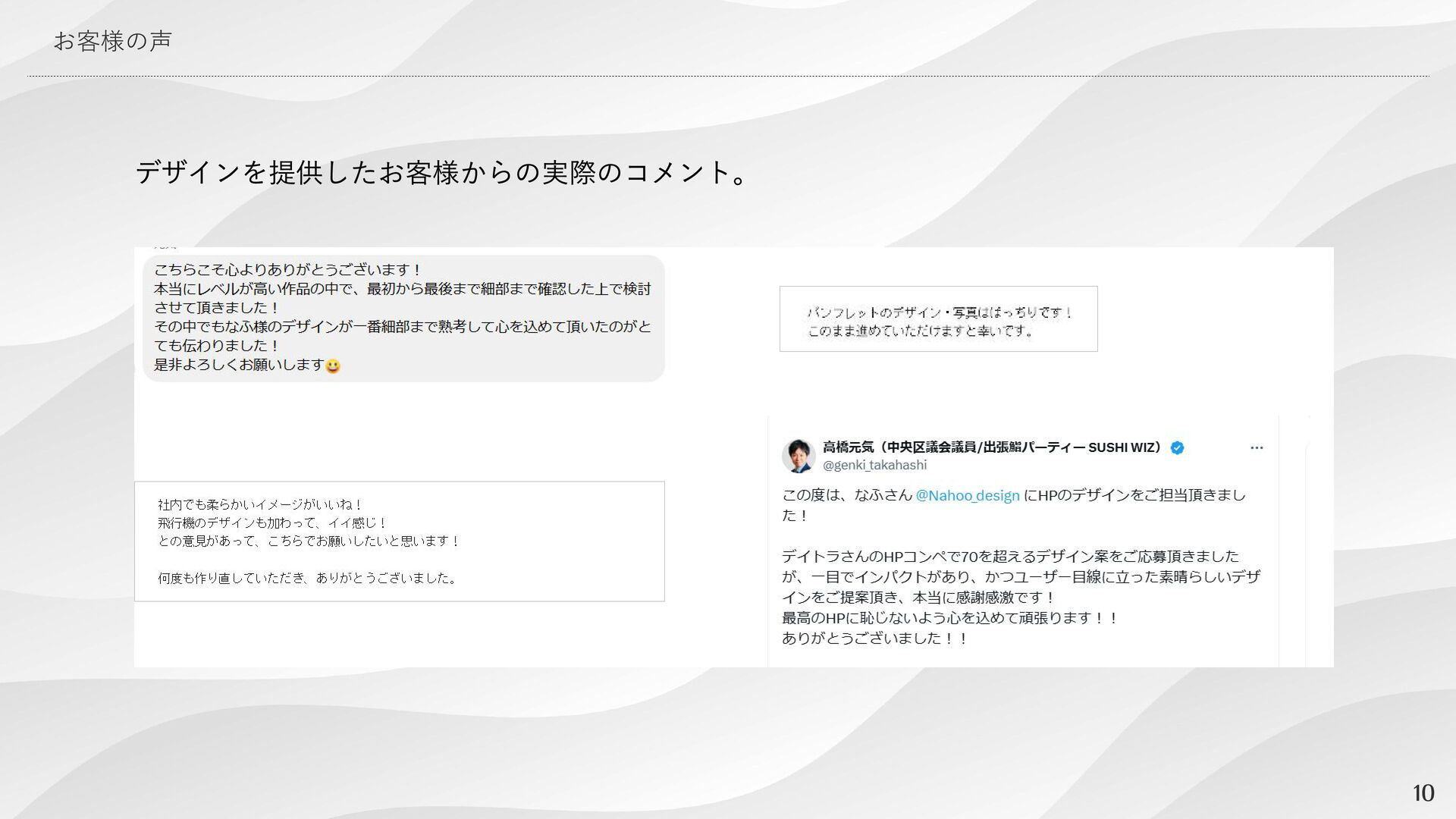This screenshot has width=1456, height=819.
Task: Click the text このまま進めていただけますと幸いです
Action: tap(921, 331)
